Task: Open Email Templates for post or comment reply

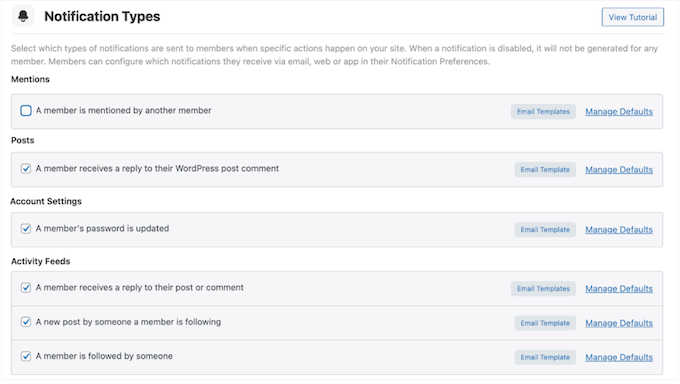Action: pos(543,289)
